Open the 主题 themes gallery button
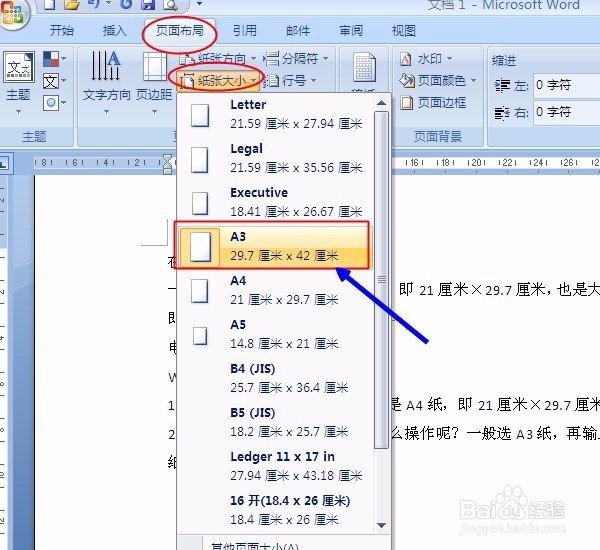This screenshot has width=600, height=550. tap(18, 82)
